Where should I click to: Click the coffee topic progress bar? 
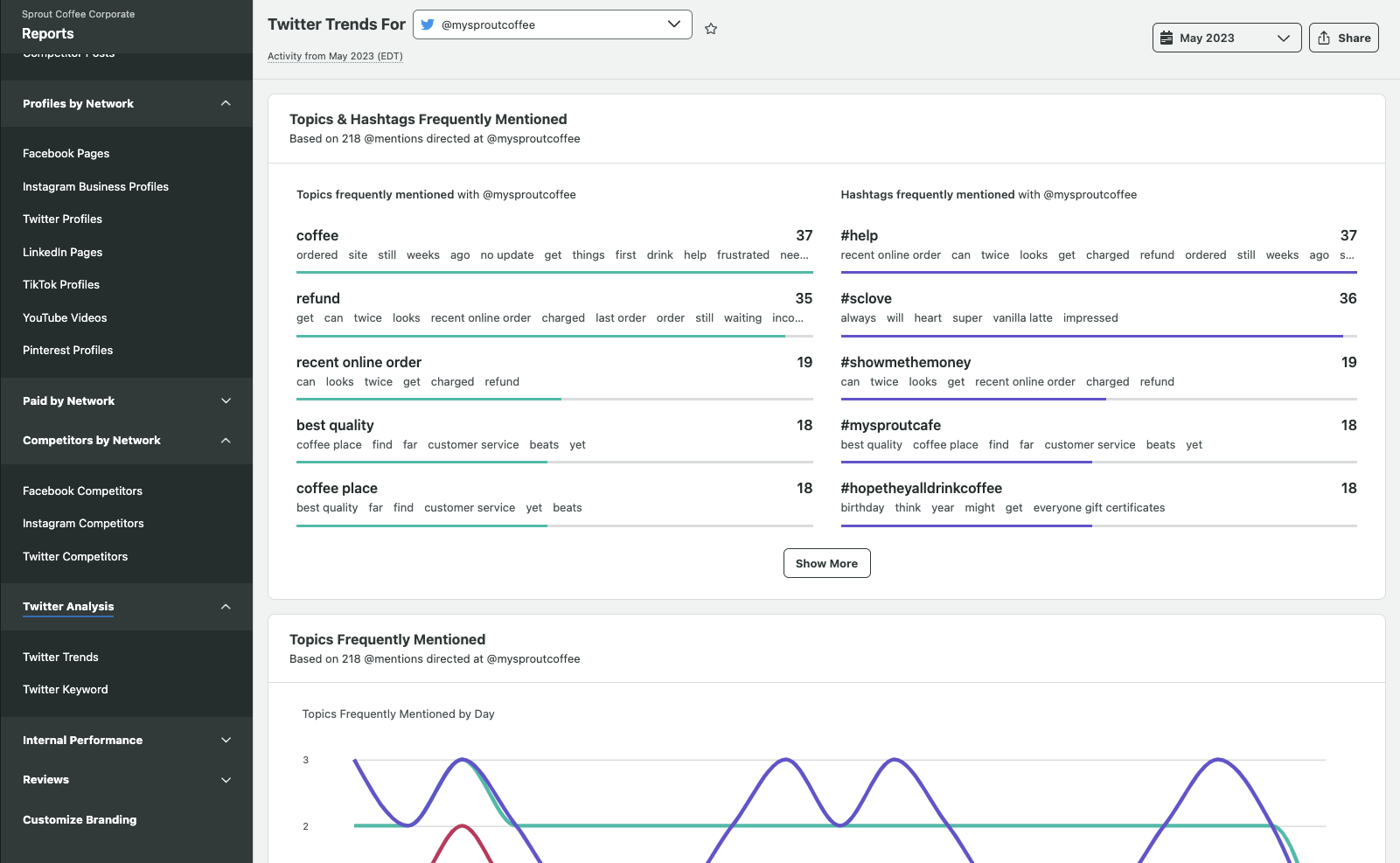[x=554, y=272]
